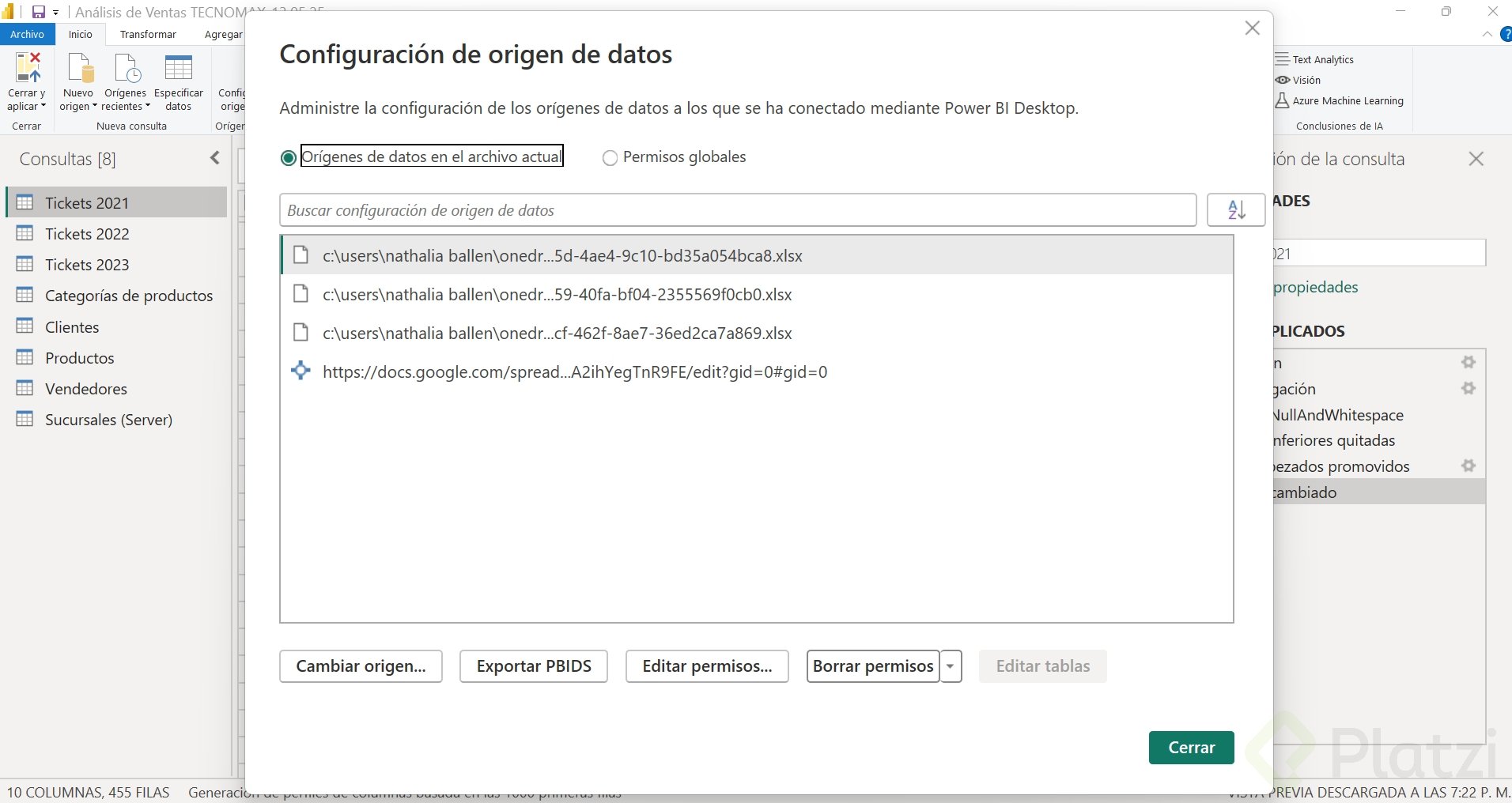Click the 'Editar permisos...' button
The width and height of the screenshot is (1512, 803).
tap(707, 666)
